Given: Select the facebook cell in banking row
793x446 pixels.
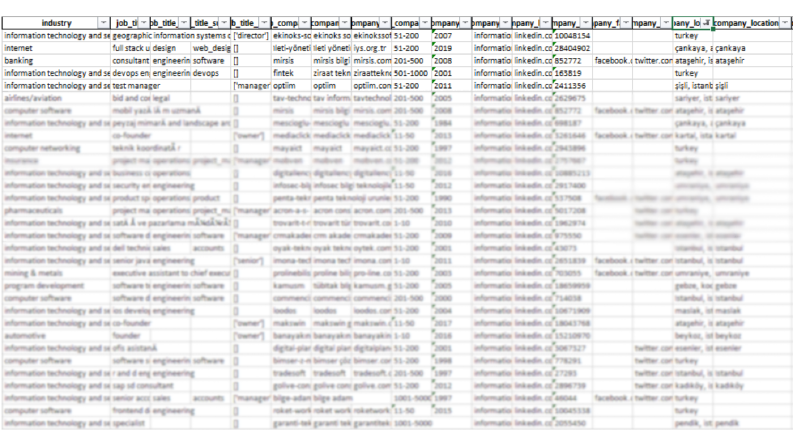Looking at the screenshot, I should [x=612, y=61].
